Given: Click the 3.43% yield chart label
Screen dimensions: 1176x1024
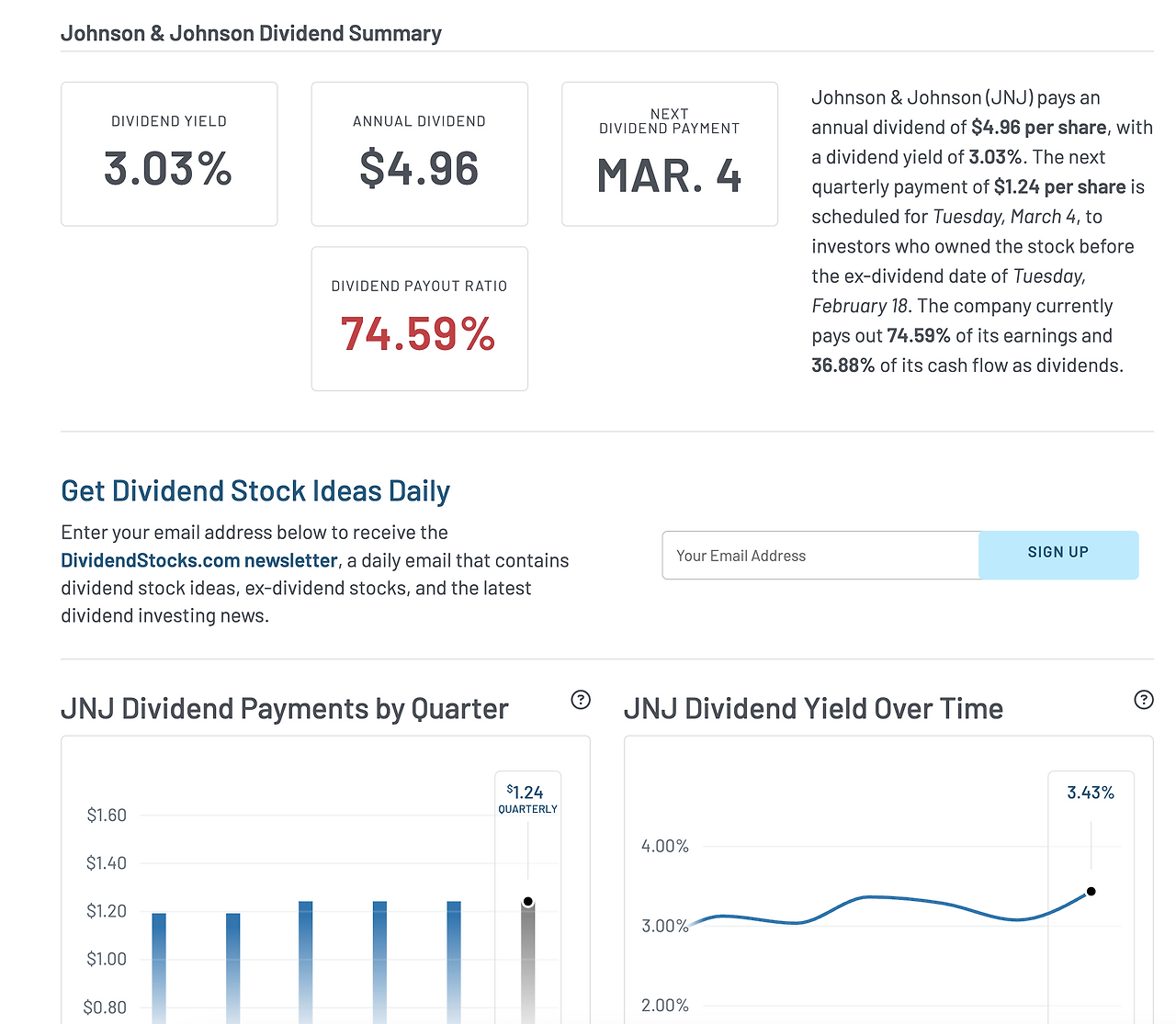Looking at the screenshot, I should pos(1091,793).
